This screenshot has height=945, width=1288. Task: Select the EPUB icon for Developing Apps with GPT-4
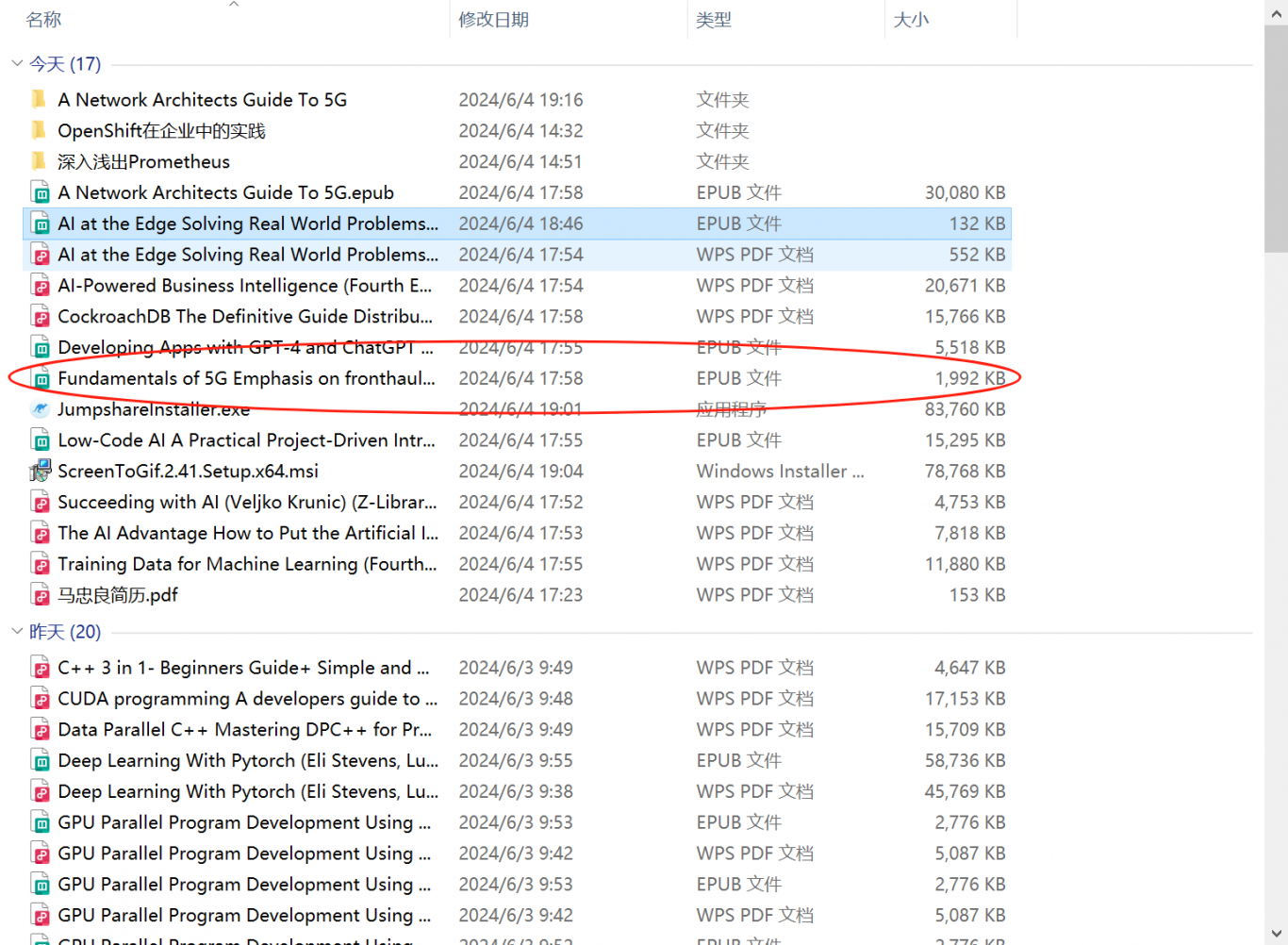tap(41, 348)
